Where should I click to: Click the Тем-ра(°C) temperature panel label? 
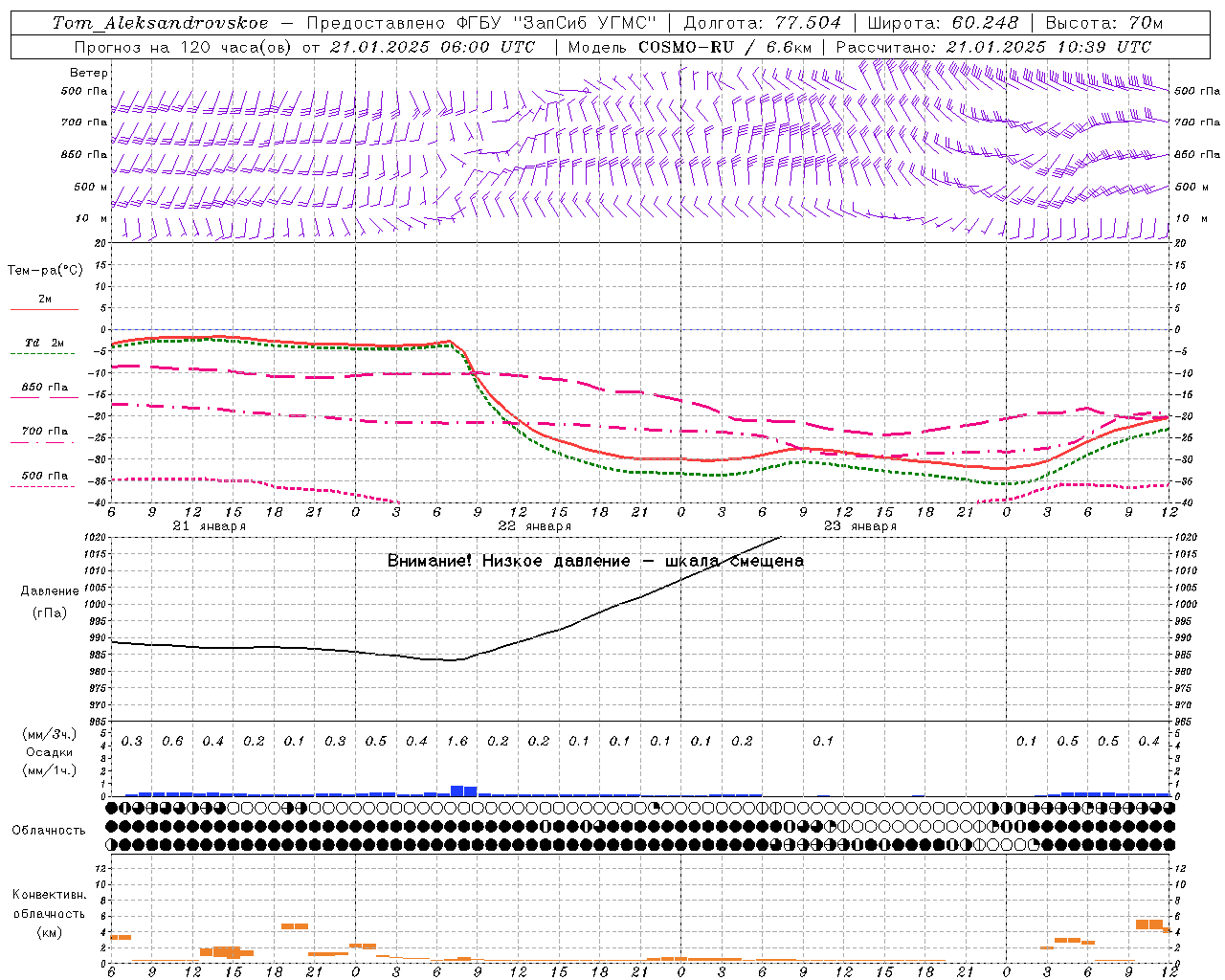(x=45, y=271)
